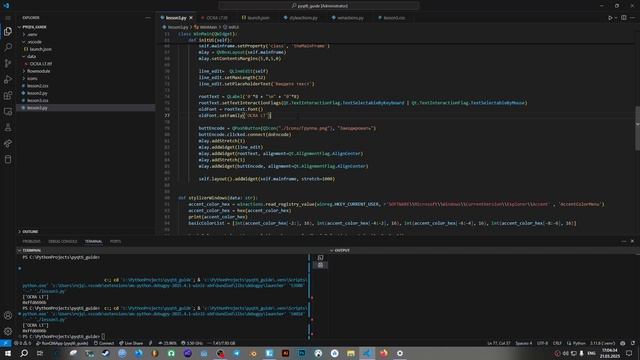Open the database view in activity bar
Screen dimensions: 640x360
(x=8, y=159)
